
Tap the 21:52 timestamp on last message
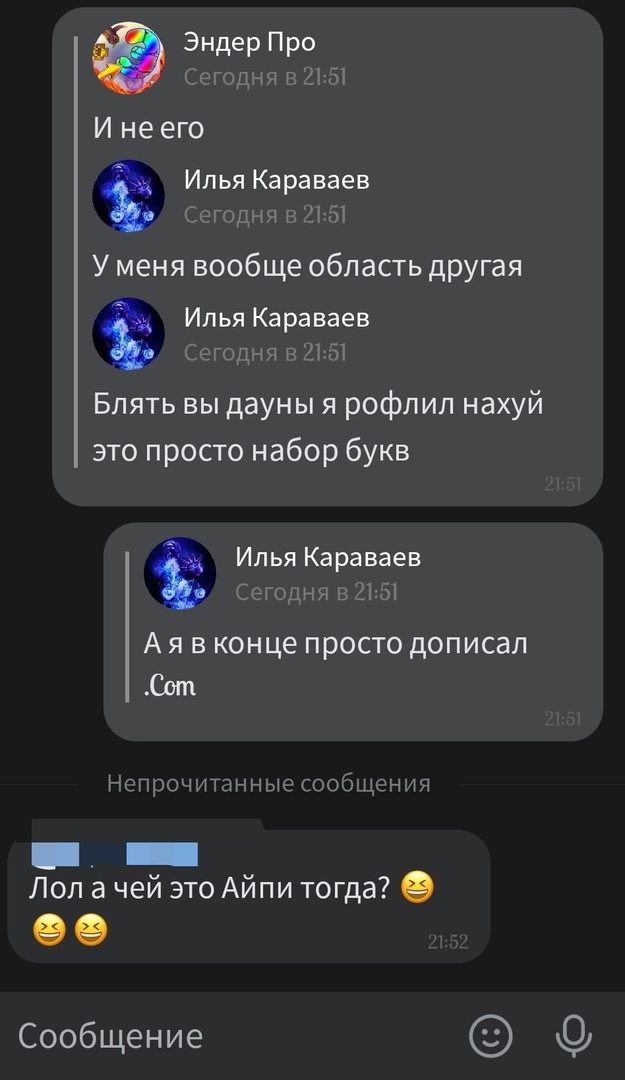point(448,942)
